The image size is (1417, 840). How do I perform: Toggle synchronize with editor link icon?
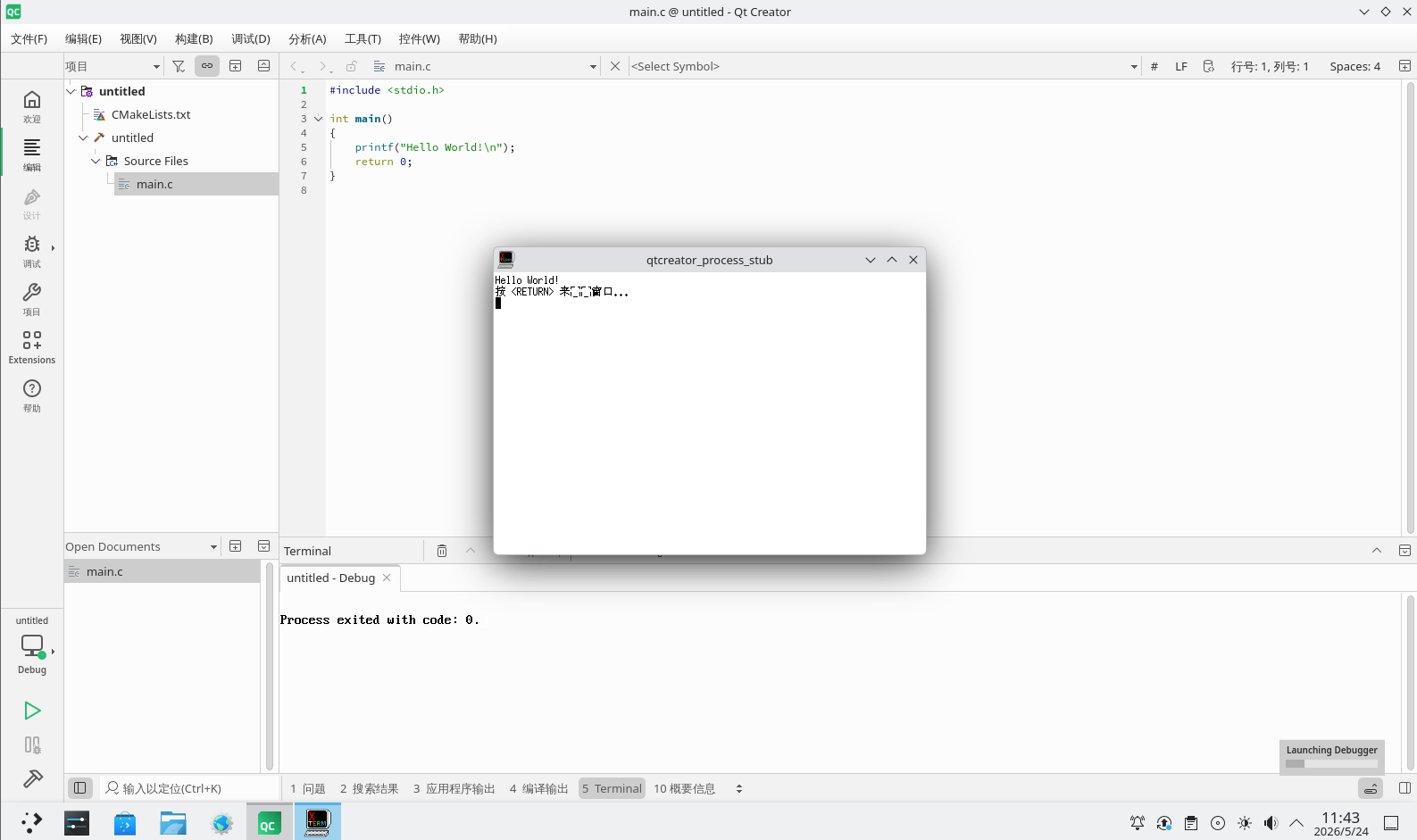point(207,66)
